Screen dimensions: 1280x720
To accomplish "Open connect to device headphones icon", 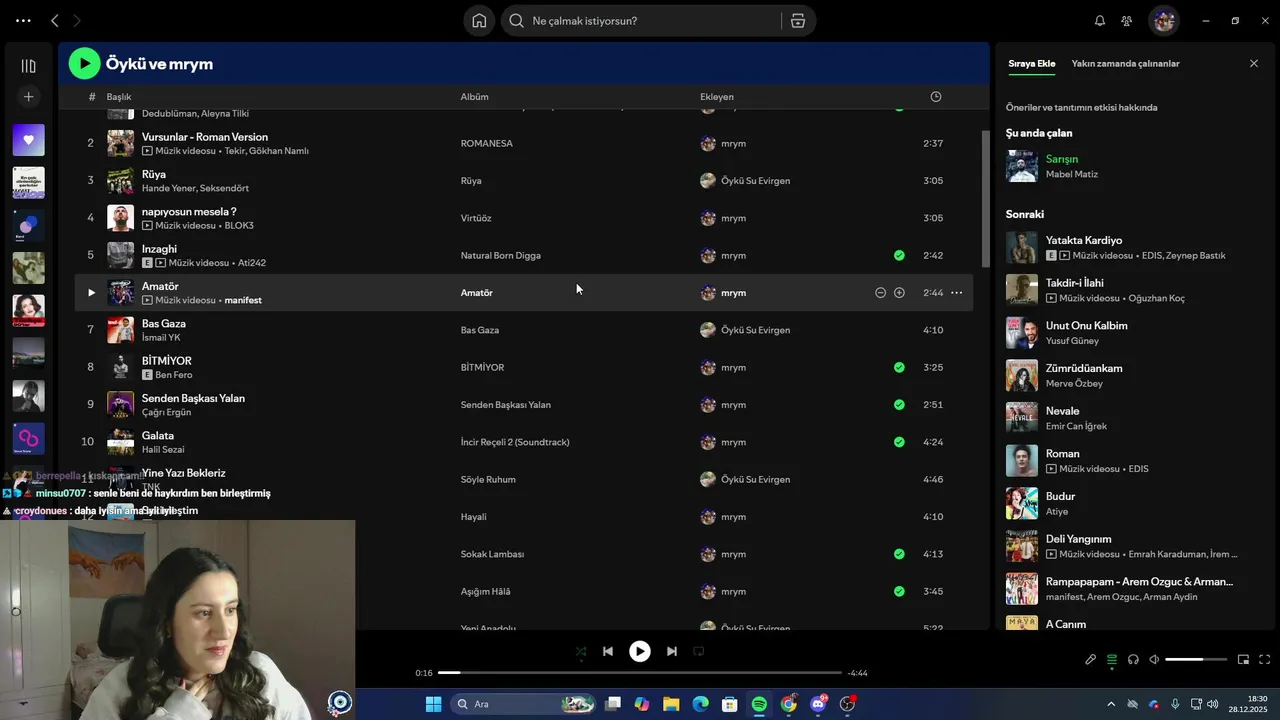I will coord(1133,659).
